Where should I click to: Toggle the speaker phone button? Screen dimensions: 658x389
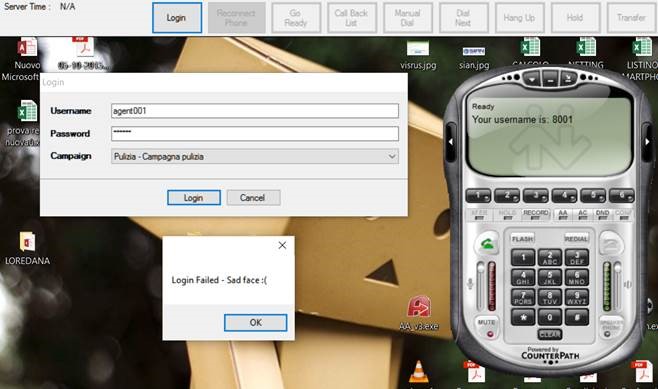coord(610,327)
